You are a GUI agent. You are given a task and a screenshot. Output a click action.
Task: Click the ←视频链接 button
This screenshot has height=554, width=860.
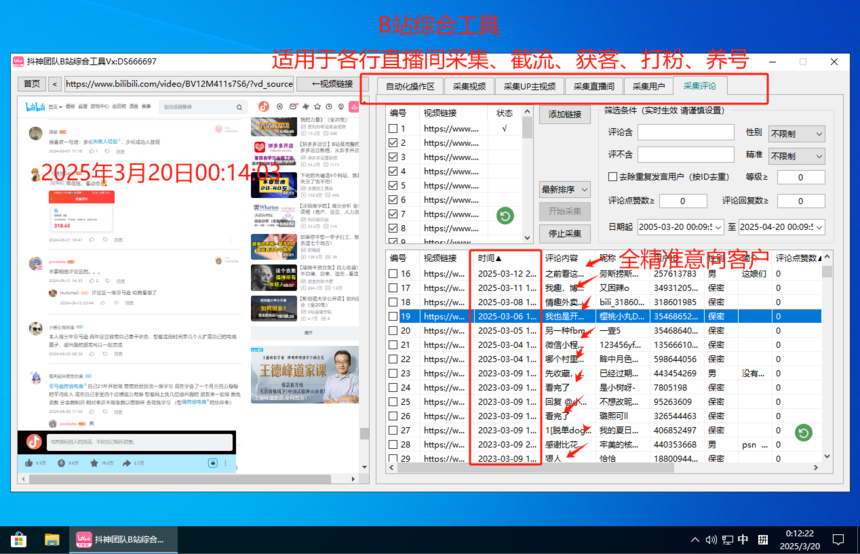click(332, 84)
